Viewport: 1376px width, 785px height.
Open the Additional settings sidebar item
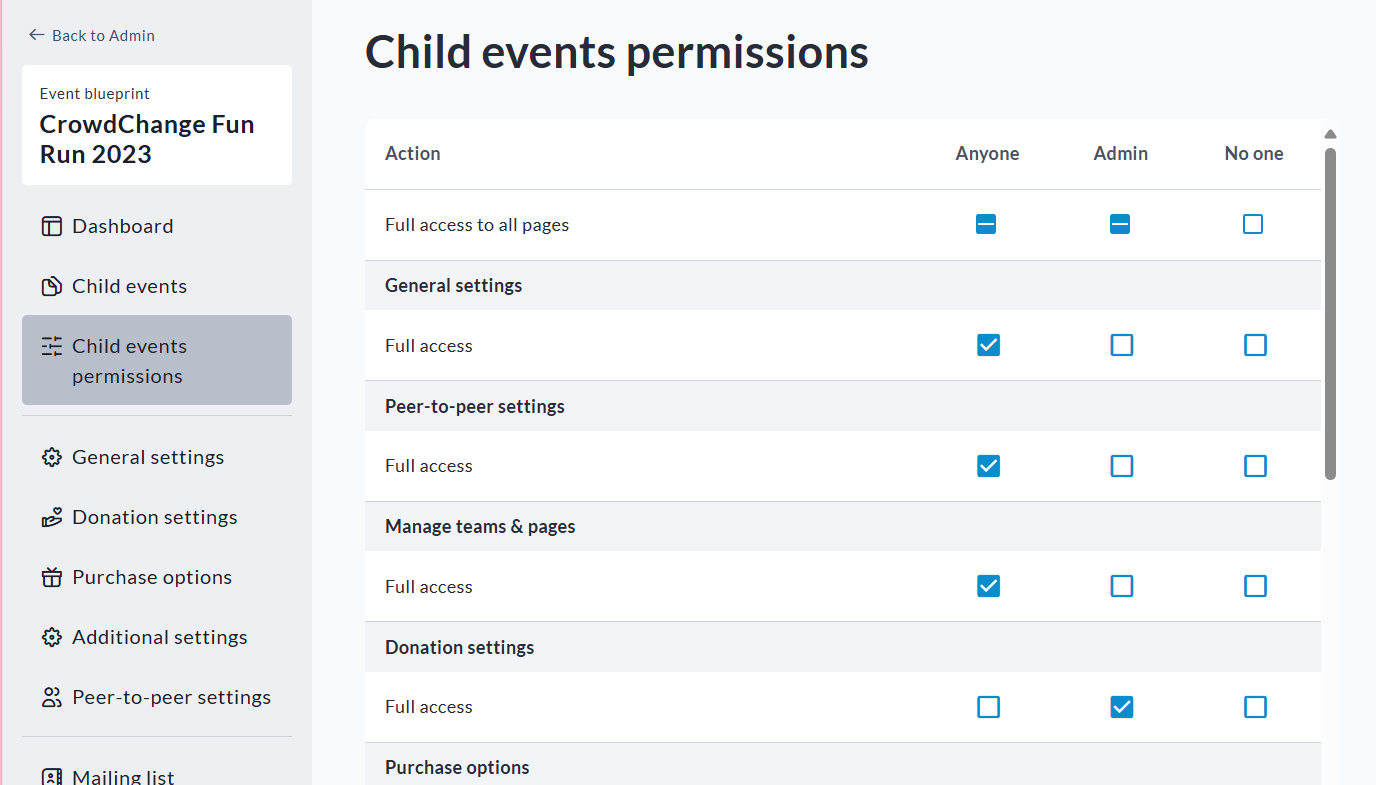(157, 637)
